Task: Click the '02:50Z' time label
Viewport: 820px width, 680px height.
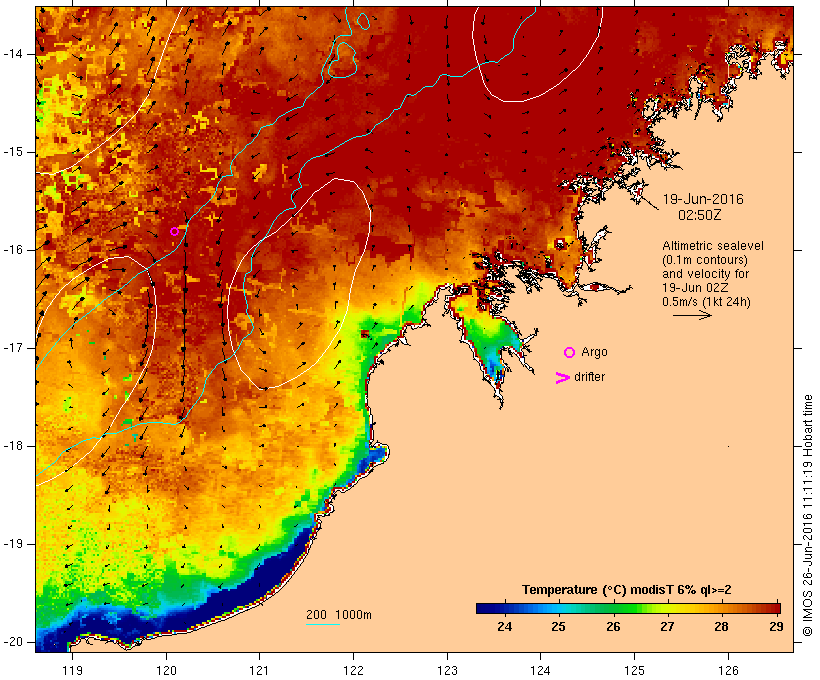Action: 700,215
